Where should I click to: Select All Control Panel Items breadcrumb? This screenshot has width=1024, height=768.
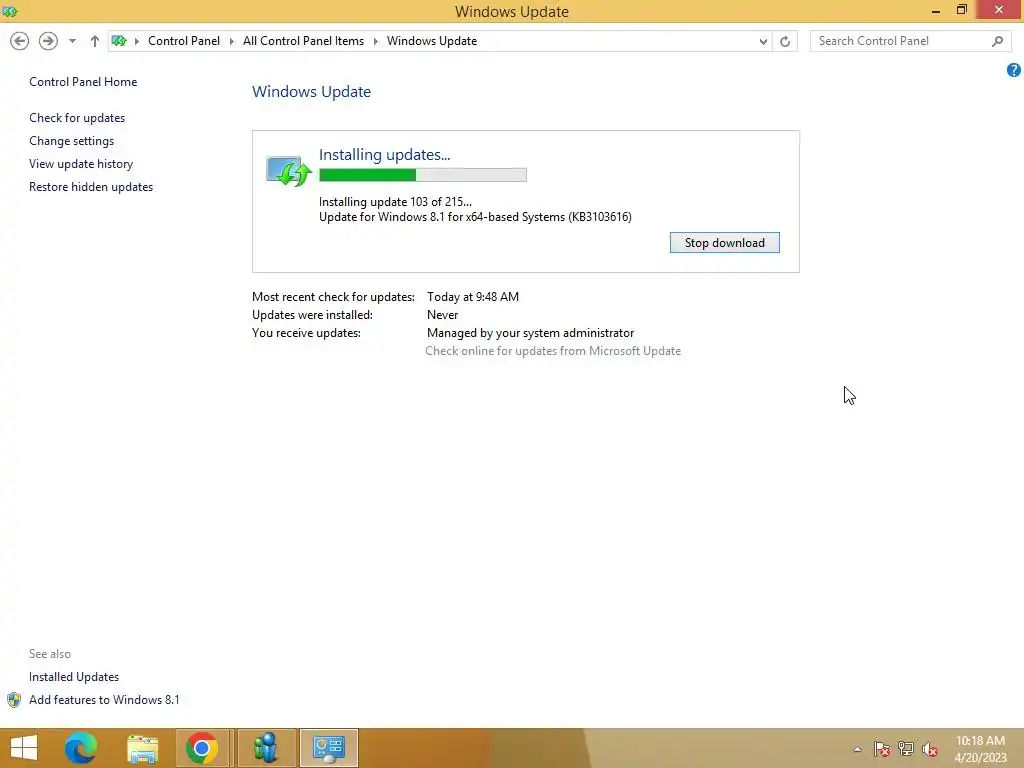(x=303, y=40)
